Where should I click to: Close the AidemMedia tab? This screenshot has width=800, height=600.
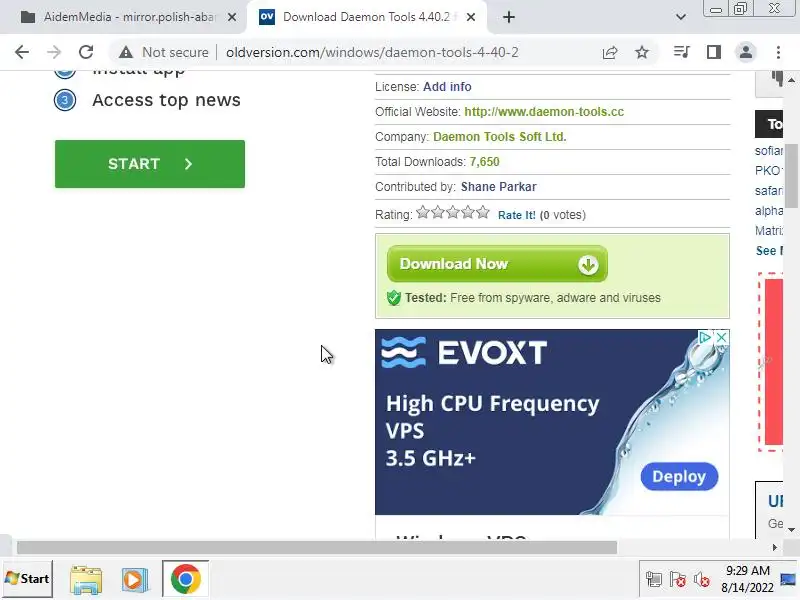(232, 17)
